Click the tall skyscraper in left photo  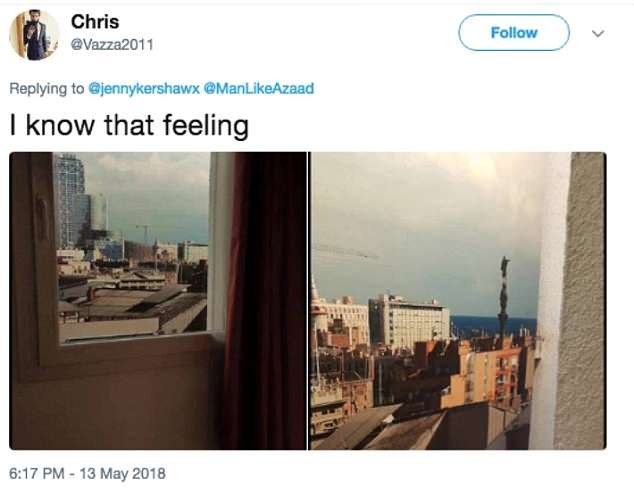[70, 198]
